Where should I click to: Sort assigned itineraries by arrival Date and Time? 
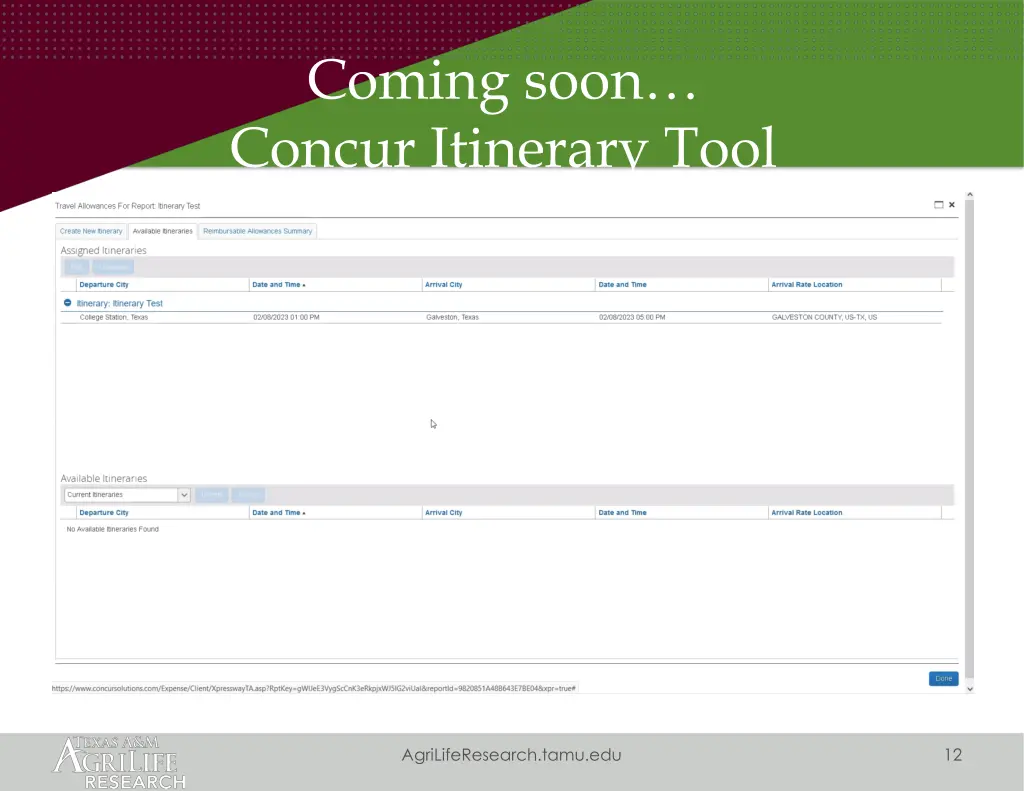[x=622, y=285]
